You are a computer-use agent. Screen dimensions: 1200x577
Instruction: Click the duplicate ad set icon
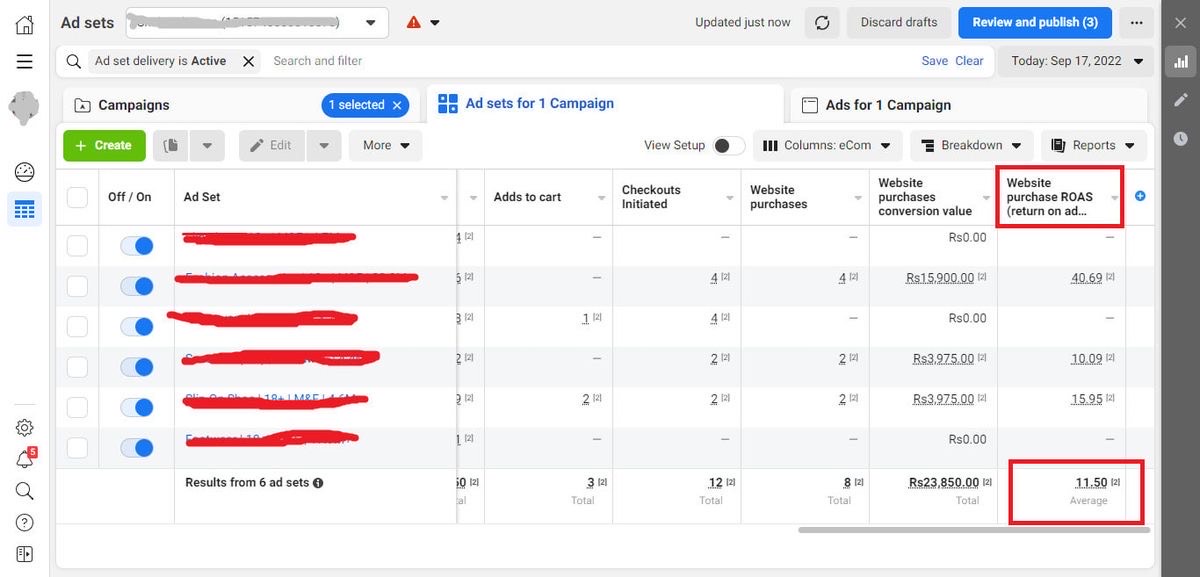pos(171,145)
